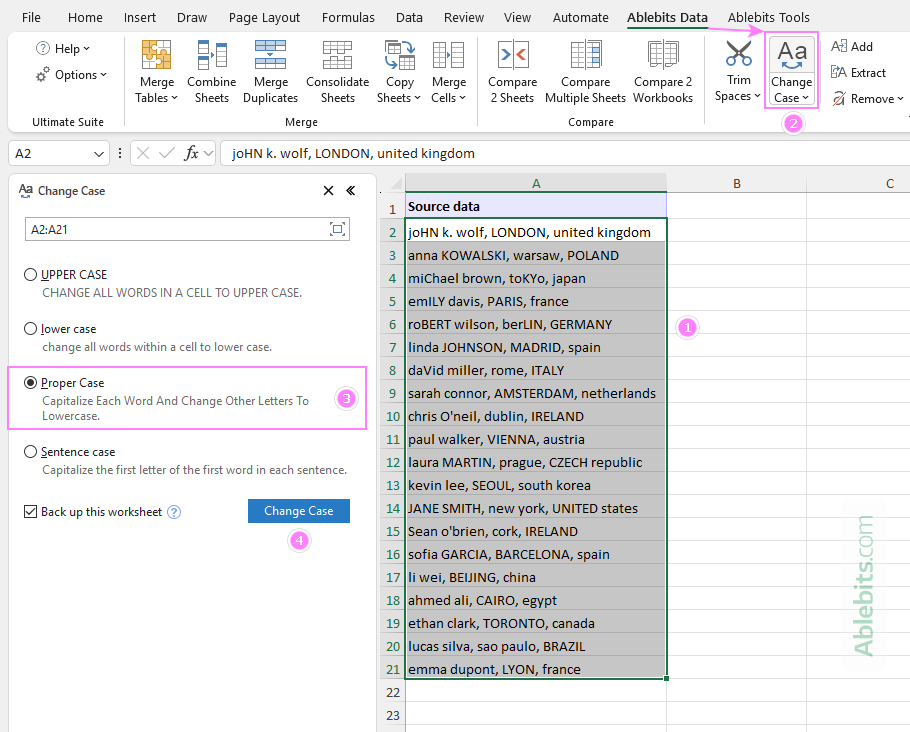The image size is (910, 732).
Task: Select the UPPER CASE option
Action: click(30, 274)
